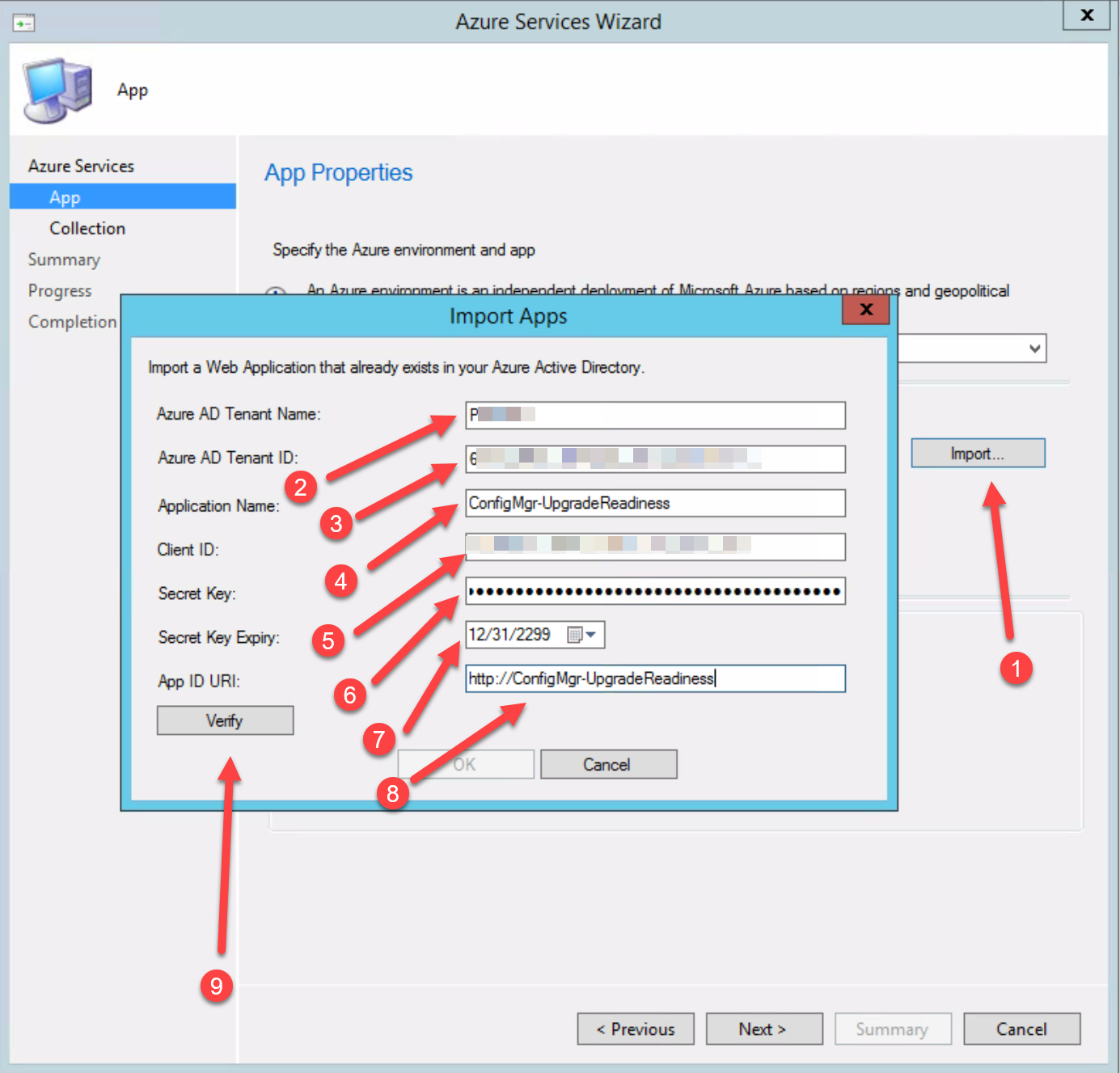Select Azure Services in wizard navigation

coord(81,166)
